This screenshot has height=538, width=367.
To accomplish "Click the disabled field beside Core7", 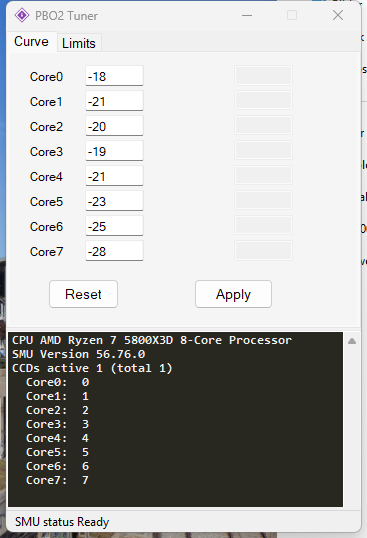I will coord(263,251).
